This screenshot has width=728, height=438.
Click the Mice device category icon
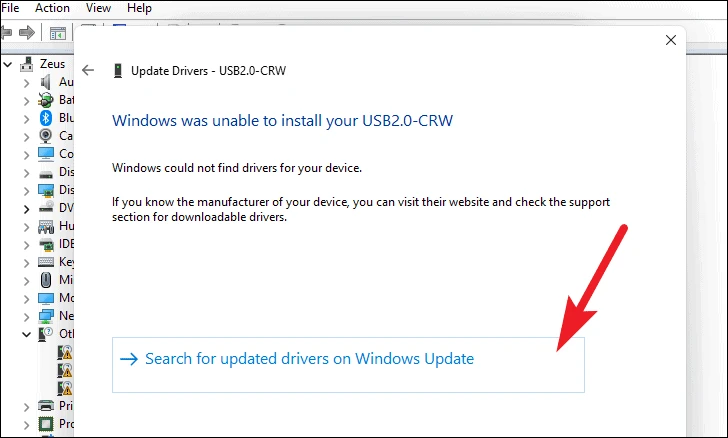point(46,280)
